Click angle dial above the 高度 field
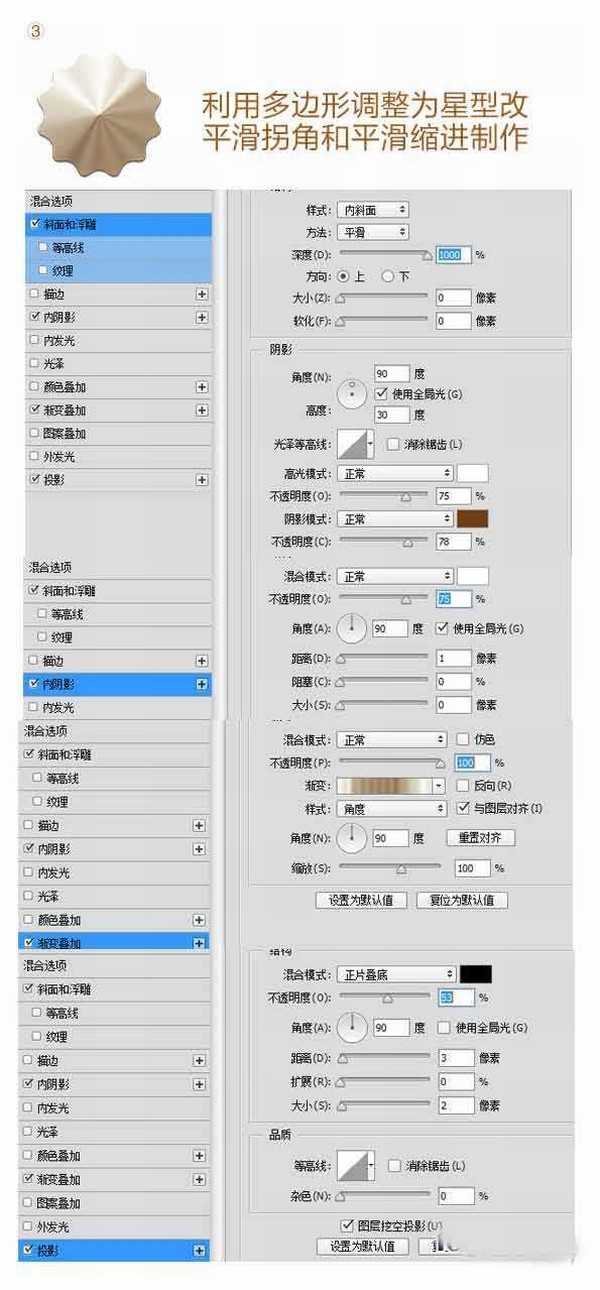 pyautogui.click(x=352, y=393)
